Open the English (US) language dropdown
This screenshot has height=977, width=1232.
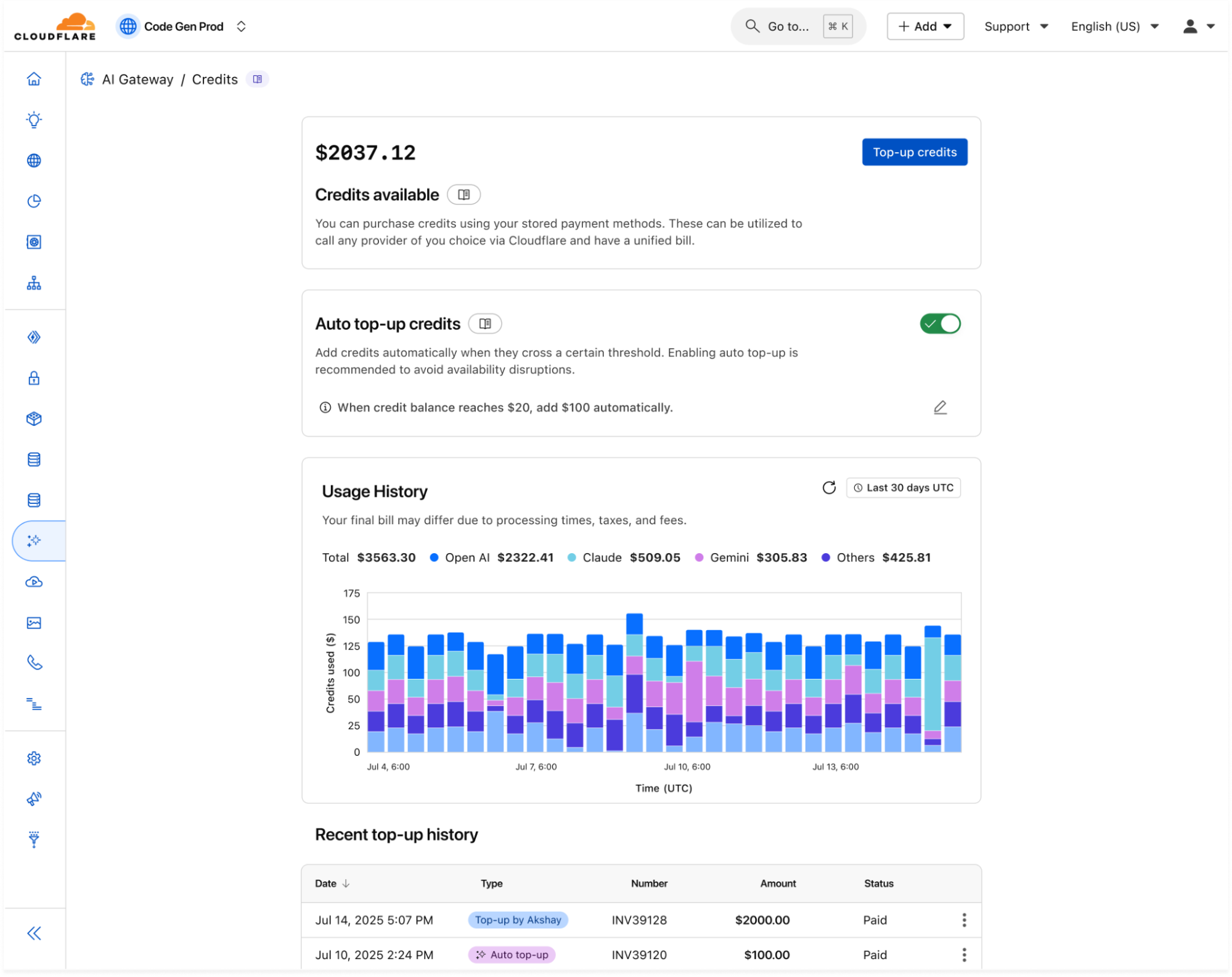point(1114,26)
